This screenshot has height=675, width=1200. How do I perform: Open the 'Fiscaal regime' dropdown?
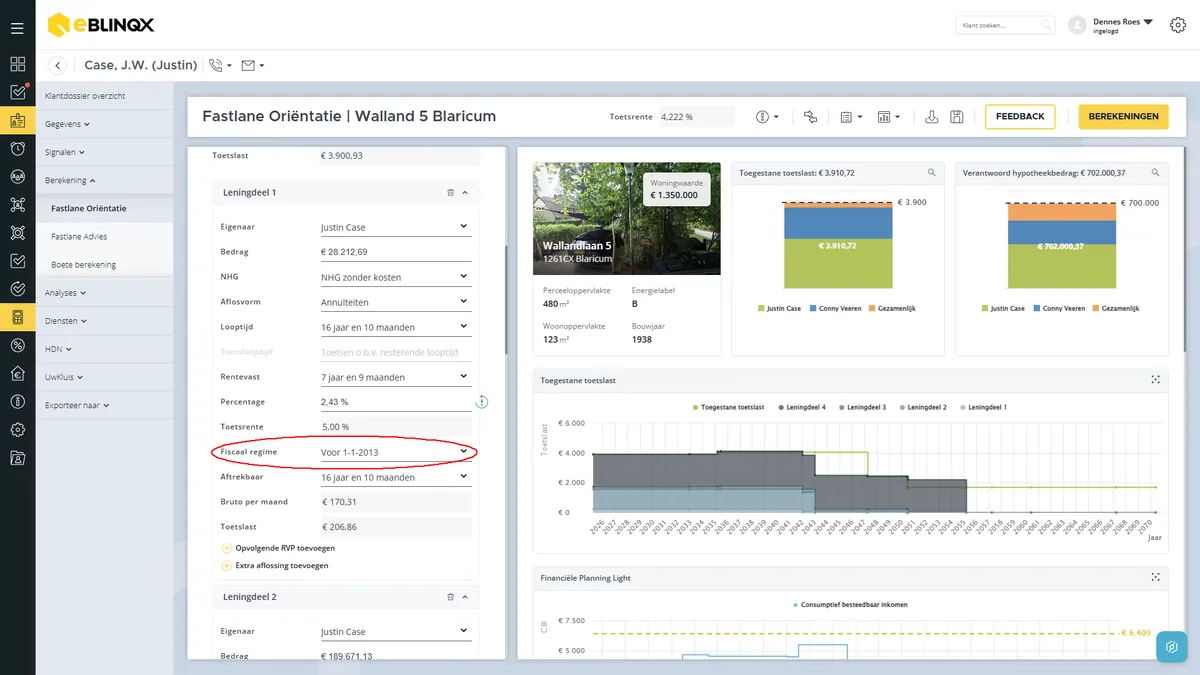tap(394, 452)
